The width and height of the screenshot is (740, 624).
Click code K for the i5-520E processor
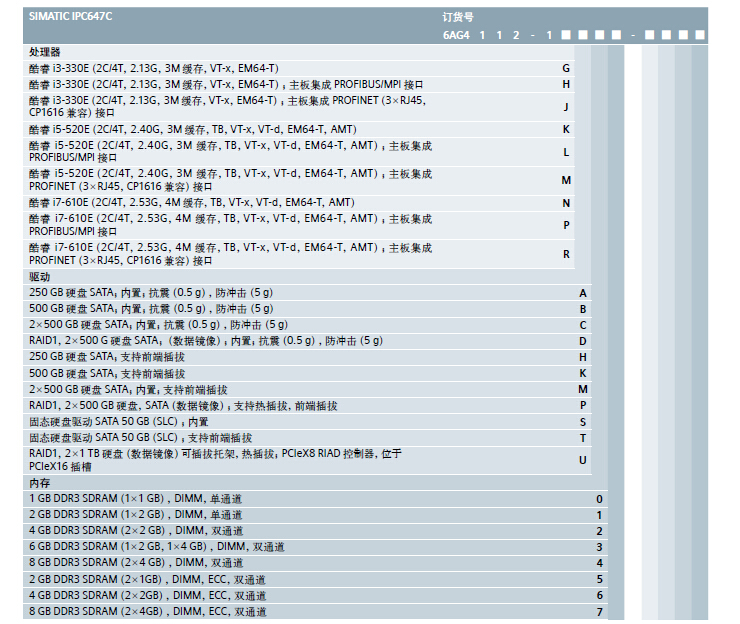point(566,130)
